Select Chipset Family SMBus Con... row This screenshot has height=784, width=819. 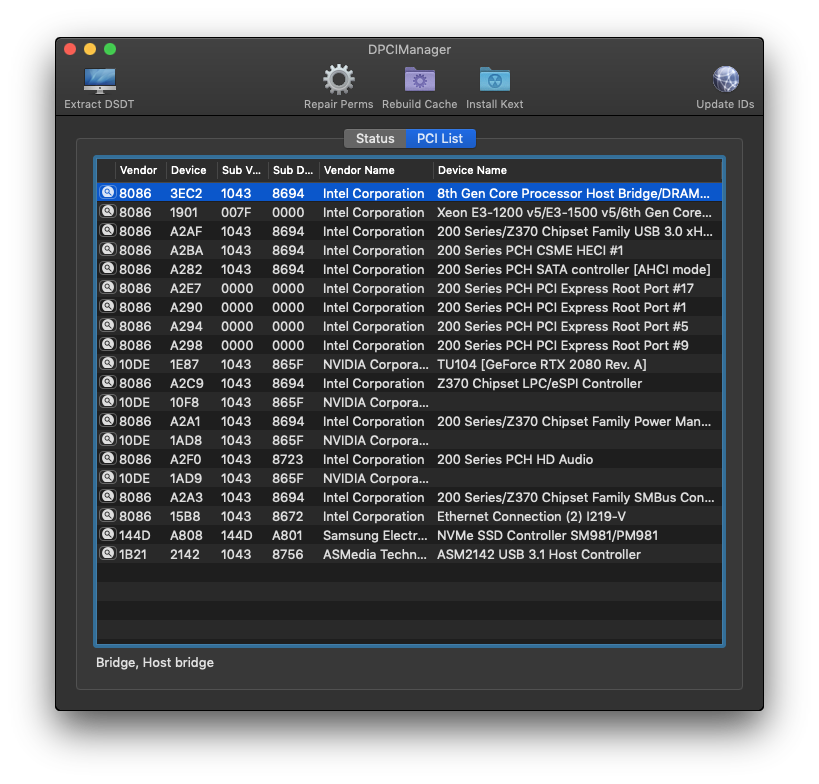[410, 497]
